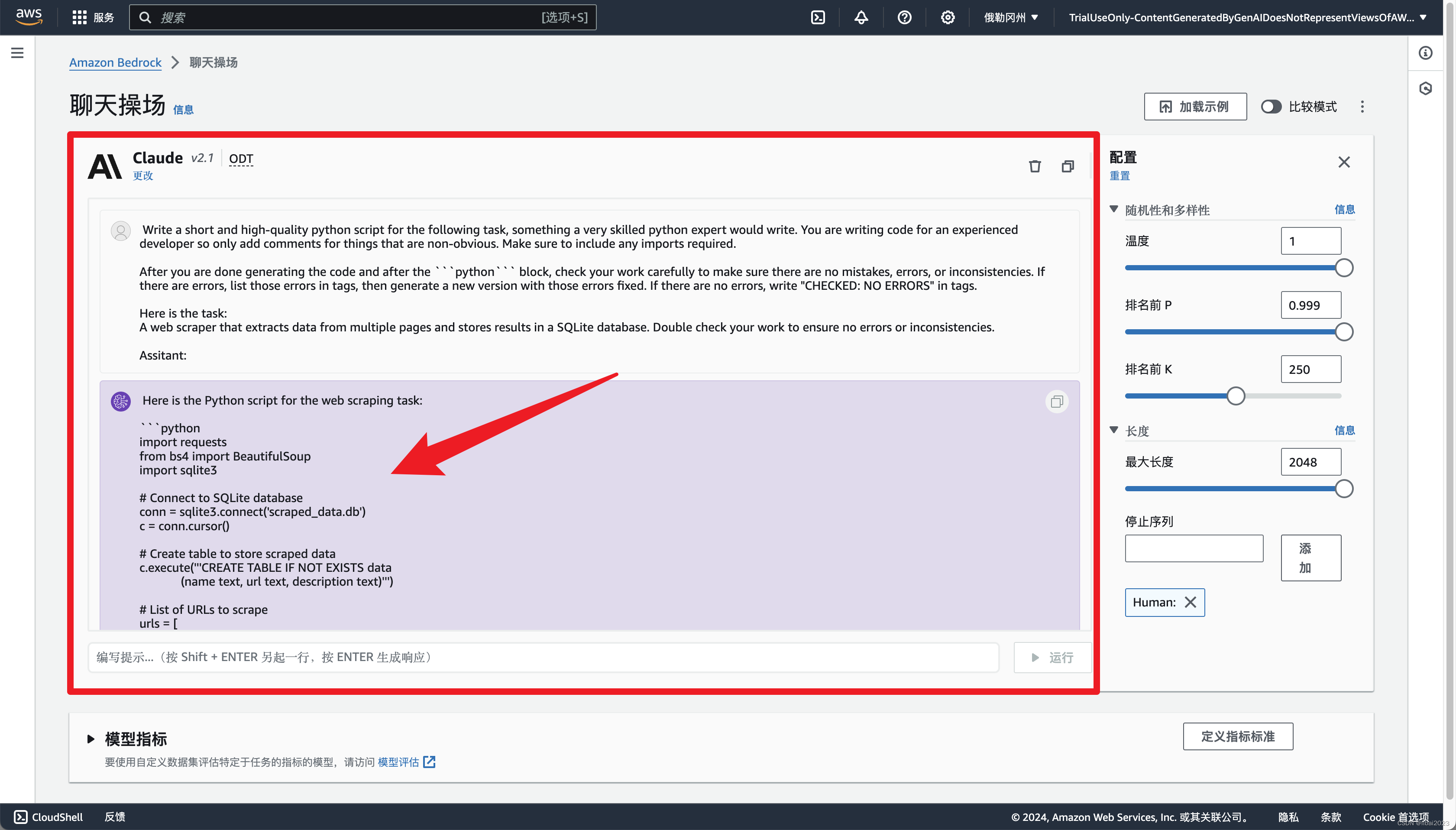The height and width of the screenshot is (830, 1456).
Task: Click the 温度 value field
Action: click(1310, 241)
